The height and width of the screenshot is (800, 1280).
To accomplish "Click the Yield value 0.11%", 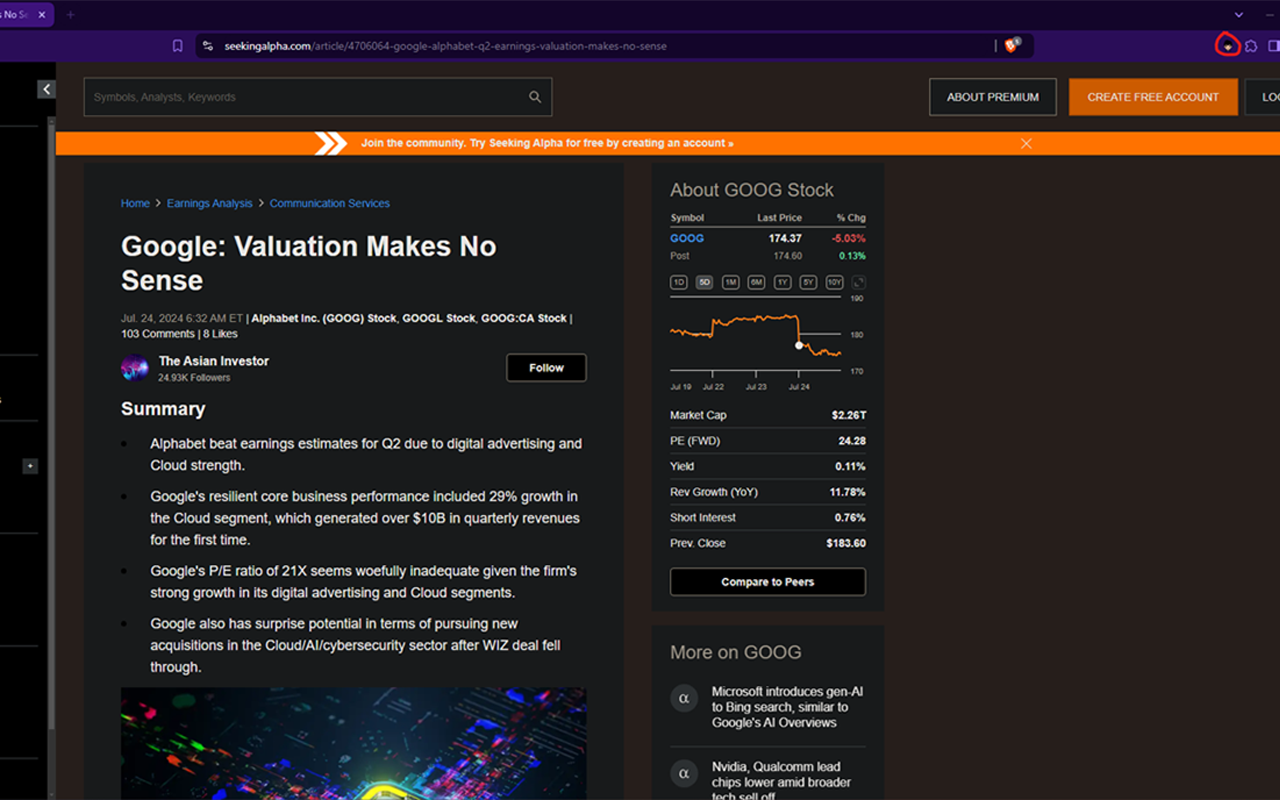I will 851,467.
